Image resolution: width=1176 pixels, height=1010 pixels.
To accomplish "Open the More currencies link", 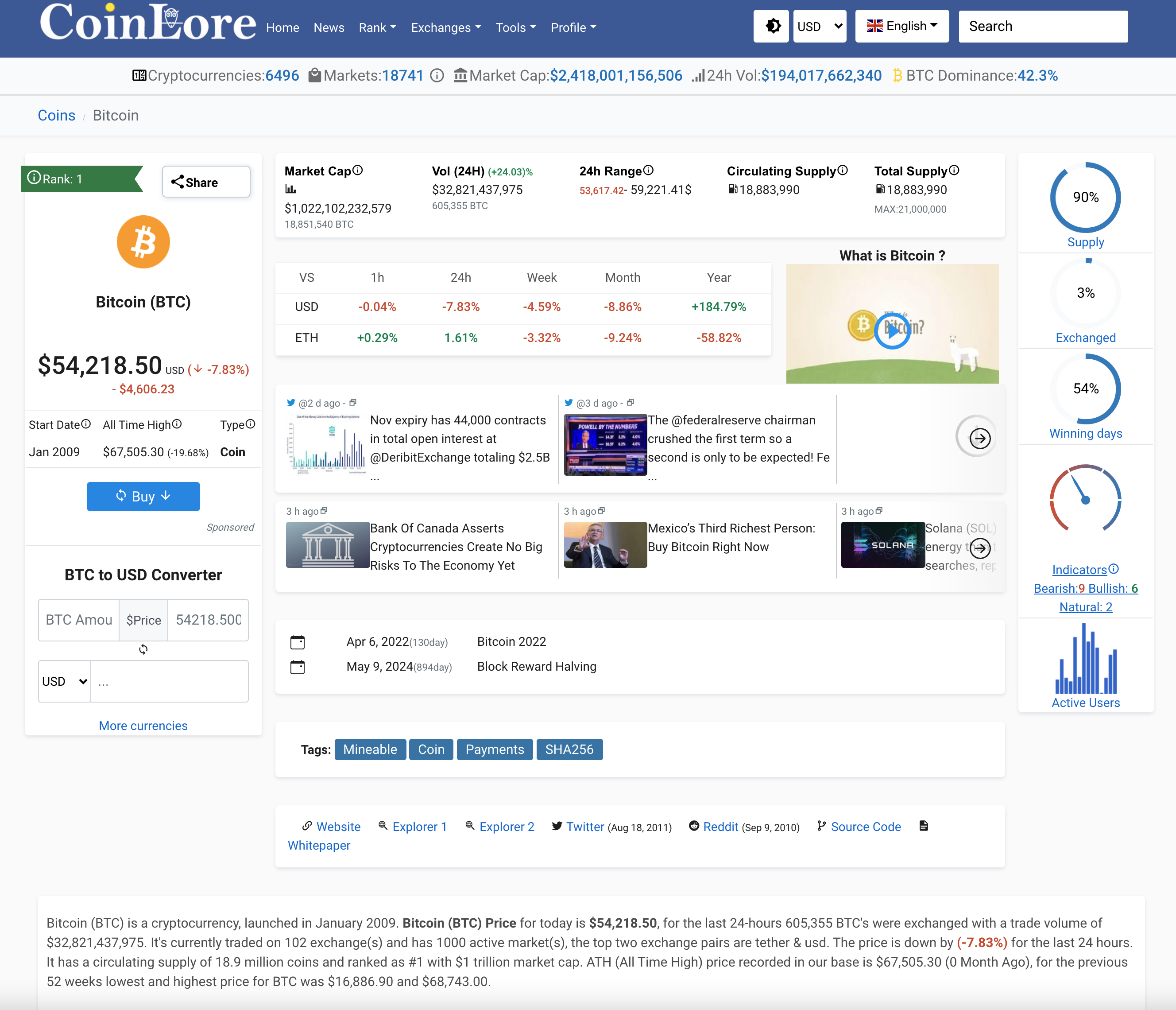I will tap(143, 726).
